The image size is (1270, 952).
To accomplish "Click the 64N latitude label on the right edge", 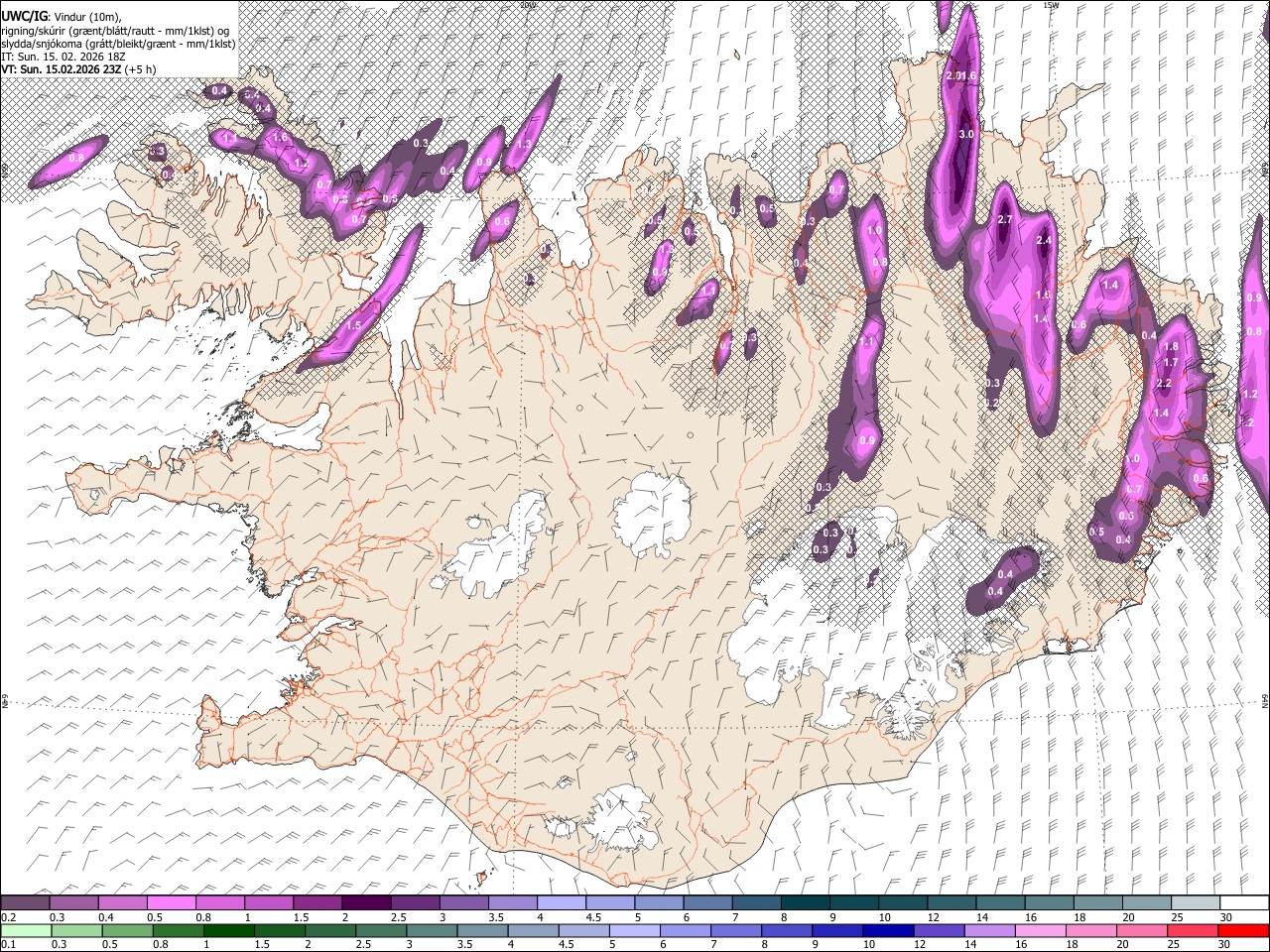I will tap(1265, 700).
